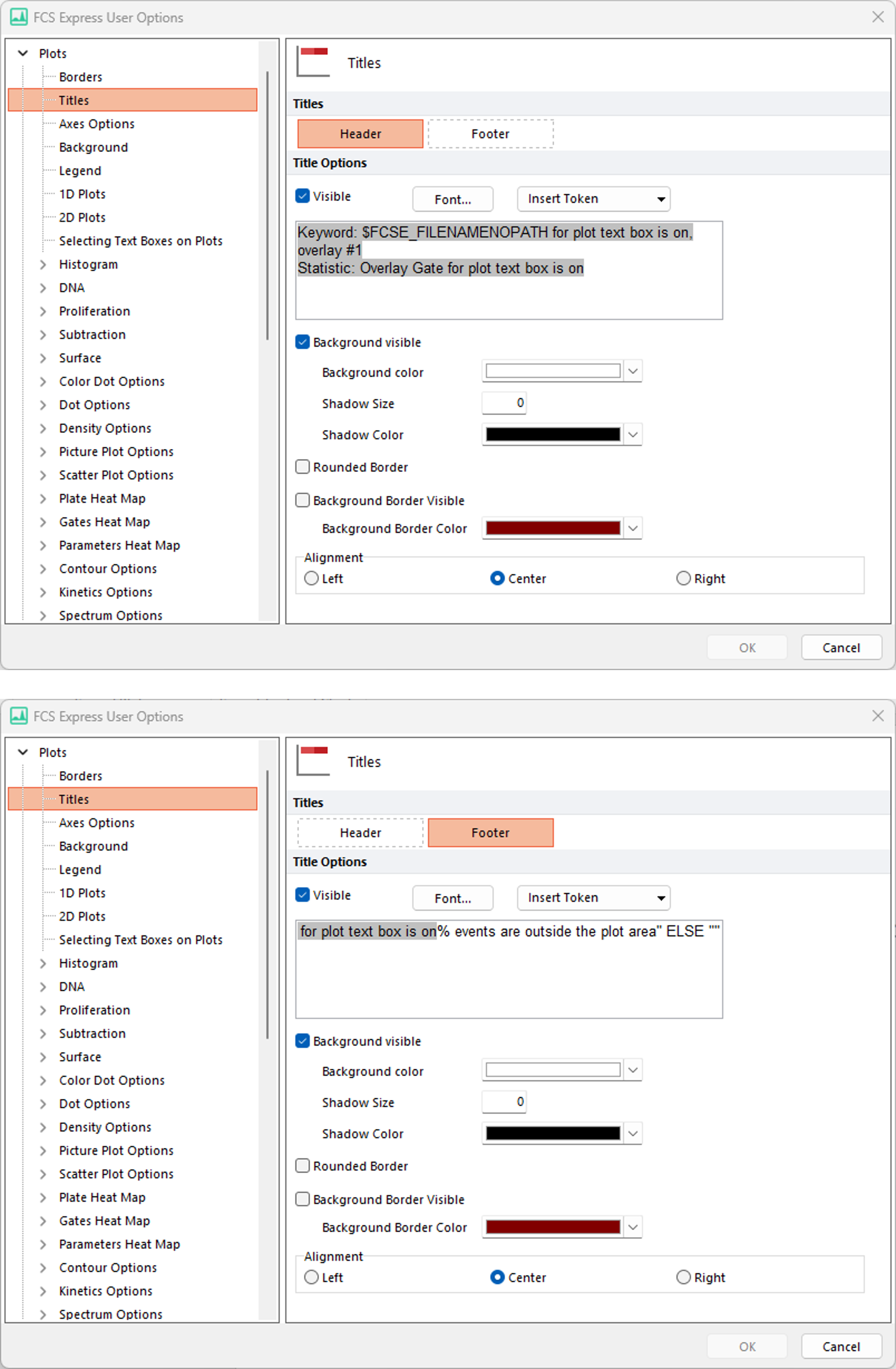Toggle Background visible in top window

click(x=303, y=342)
